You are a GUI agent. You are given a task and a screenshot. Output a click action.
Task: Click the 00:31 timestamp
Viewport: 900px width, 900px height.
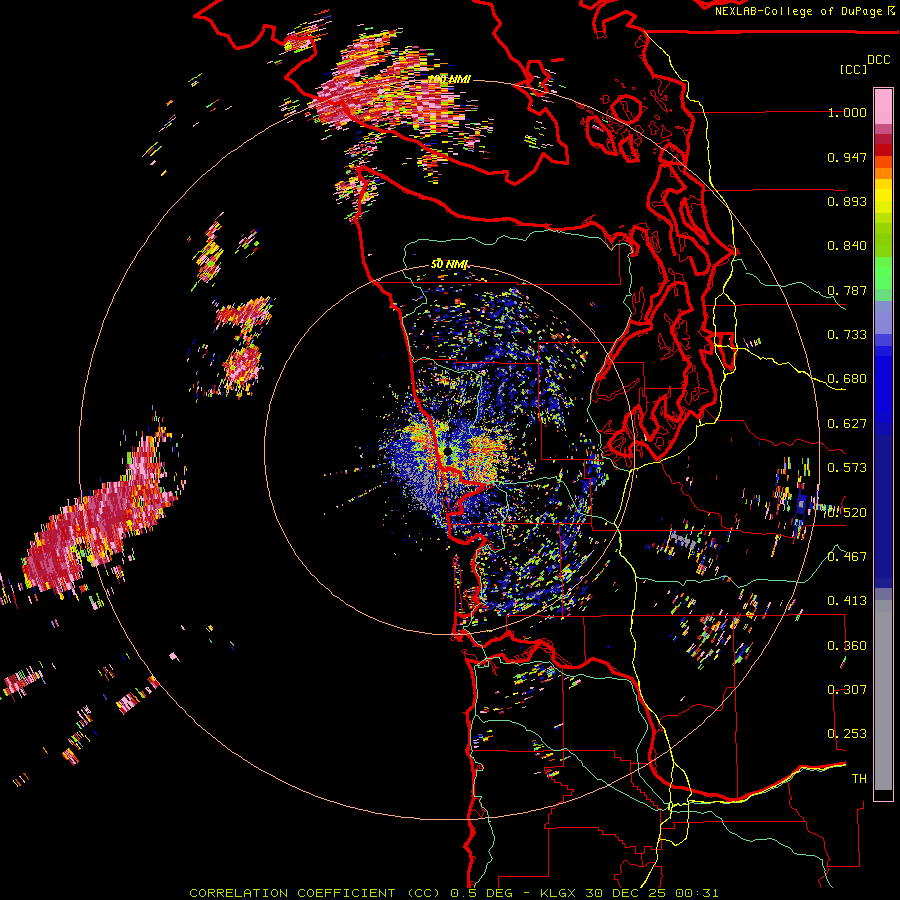point(697,893)
